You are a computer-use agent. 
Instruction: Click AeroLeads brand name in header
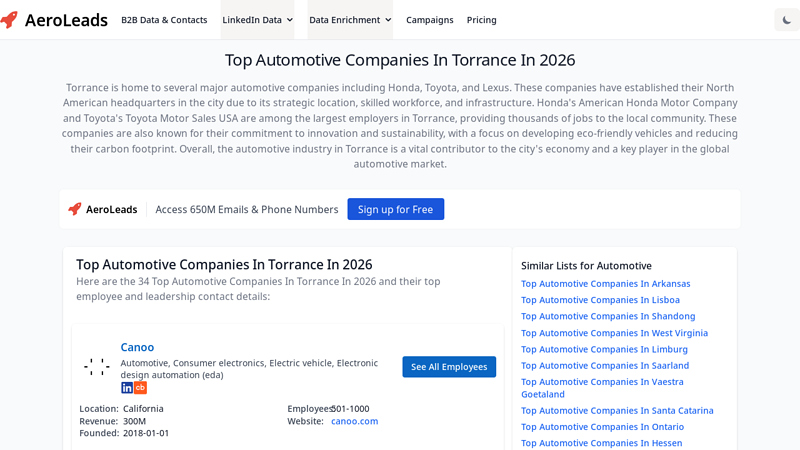click(66, 20)
